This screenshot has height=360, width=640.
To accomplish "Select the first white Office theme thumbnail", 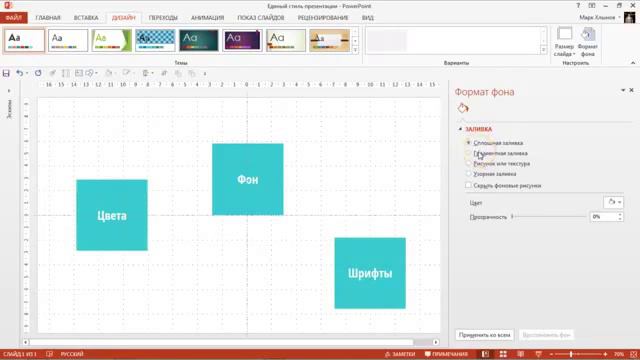I will coord(24,40).
